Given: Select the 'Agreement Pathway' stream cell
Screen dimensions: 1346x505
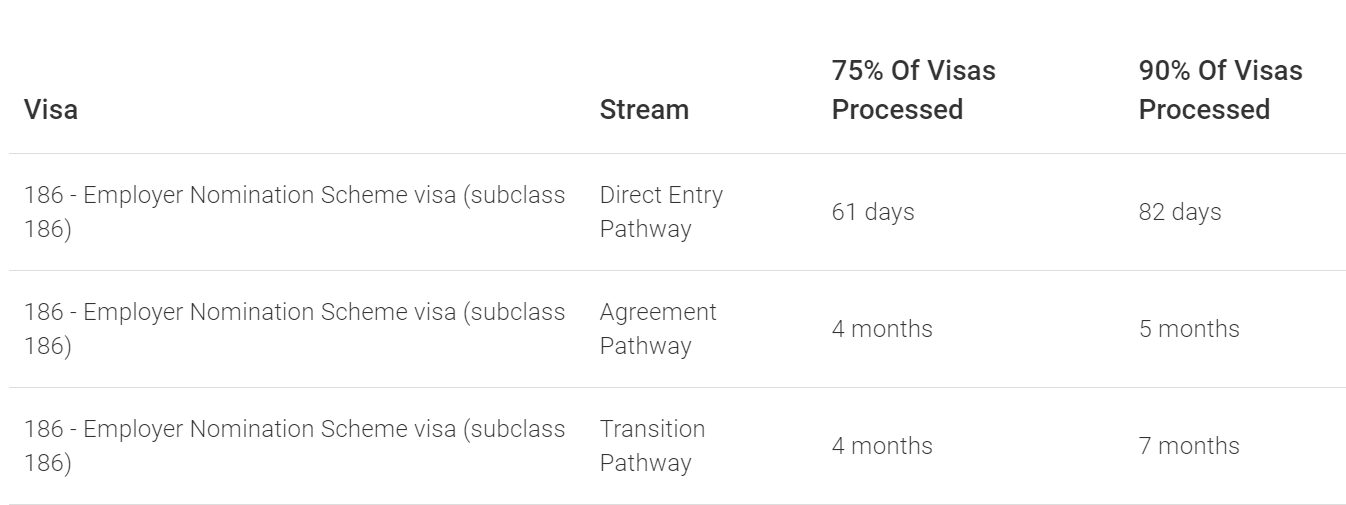Looking at the screenshot, I should pos(658,329).
